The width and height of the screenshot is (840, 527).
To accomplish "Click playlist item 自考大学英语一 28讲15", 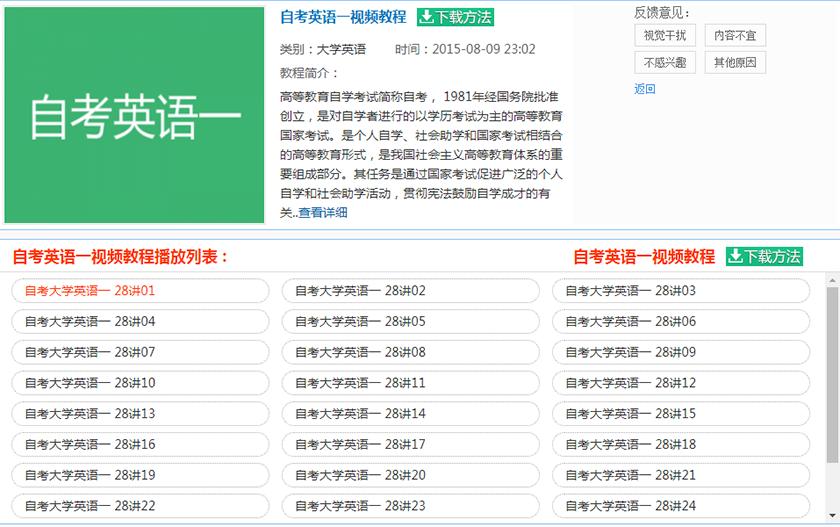I will point(681,413).
